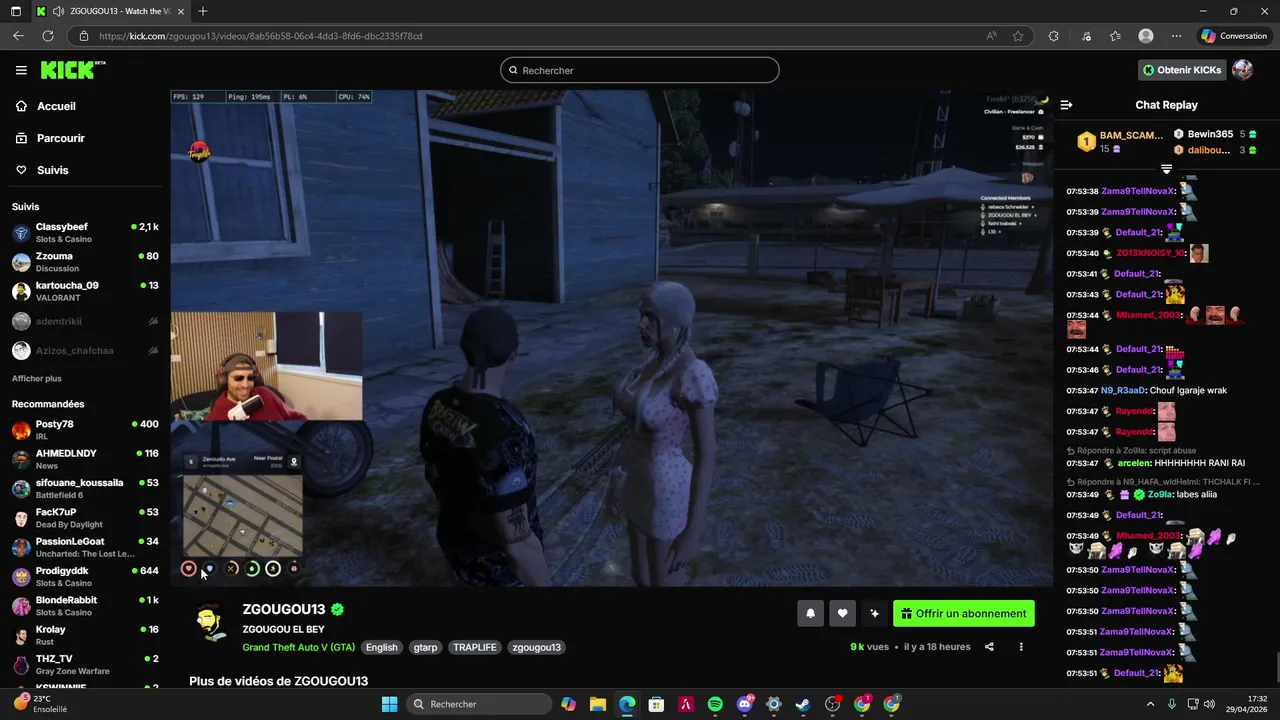The width and height of the screenshot is (1280, 720).
Task: Mute the tab using speaker icon
Action: [58, 11]
